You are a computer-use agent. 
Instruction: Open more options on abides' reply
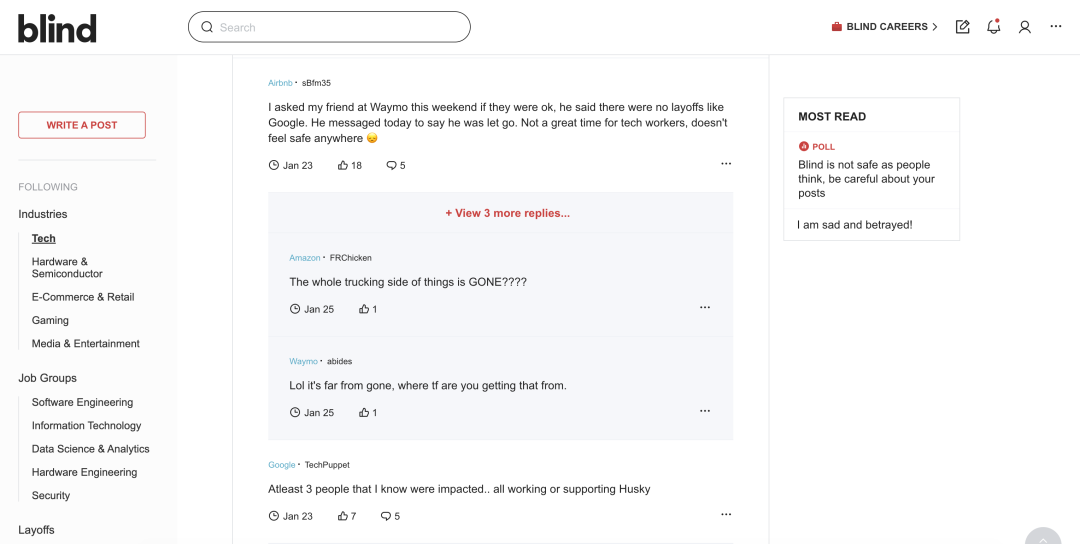[705, 411]
